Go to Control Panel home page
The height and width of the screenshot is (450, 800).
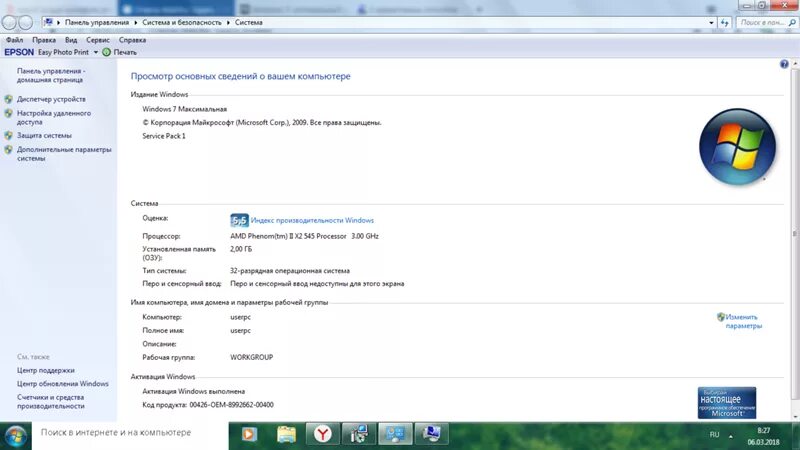[51, 75]
